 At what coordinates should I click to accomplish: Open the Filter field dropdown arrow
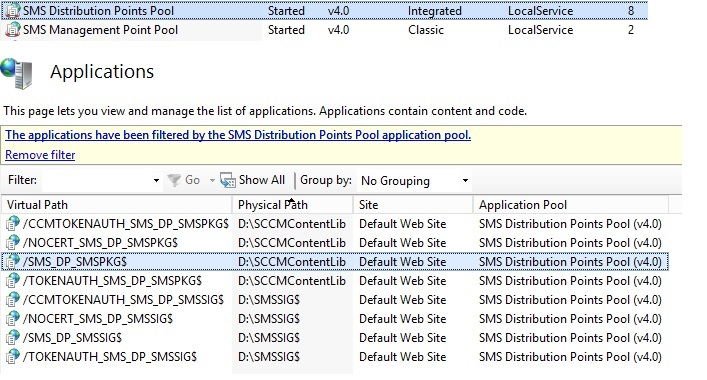tap(156, 181)
